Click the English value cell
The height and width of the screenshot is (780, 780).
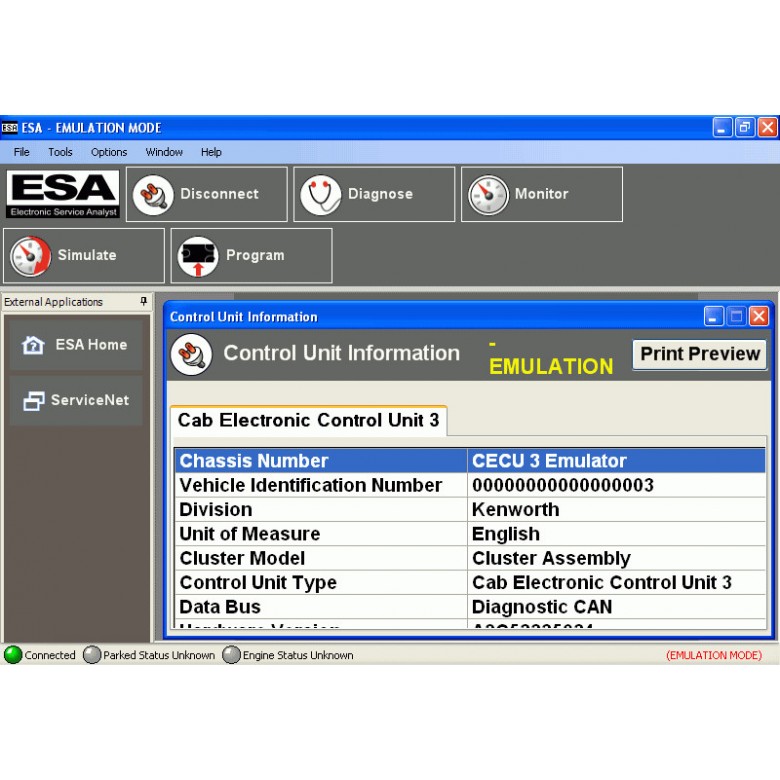coord(616,534)
